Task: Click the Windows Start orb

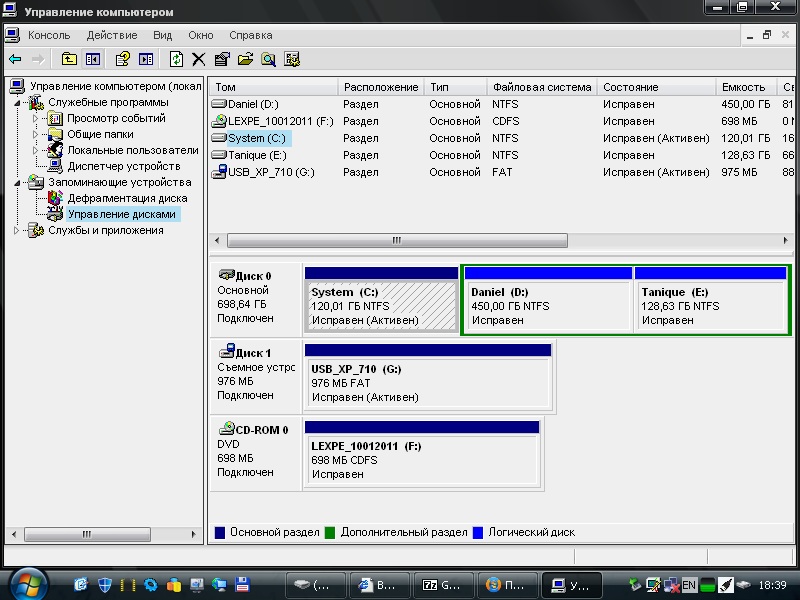Action: 27,583
